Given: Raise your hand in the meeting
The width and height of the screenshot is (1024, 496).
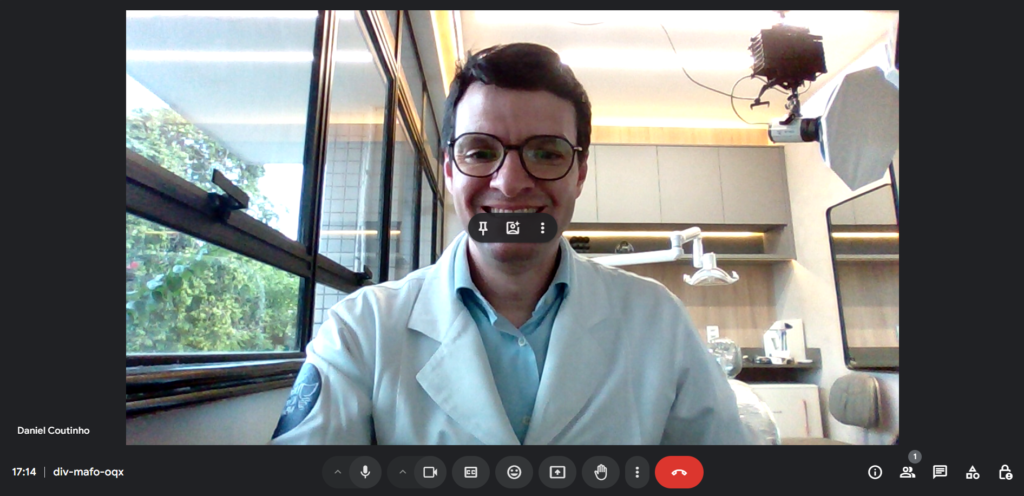Looking at the screenshot, I should point(601,472).
